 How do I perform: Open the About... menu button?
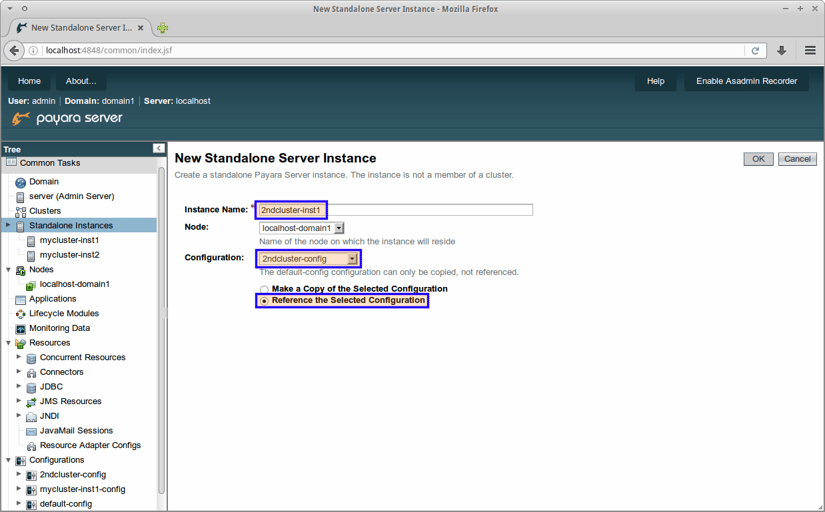(x=81, y=81)
